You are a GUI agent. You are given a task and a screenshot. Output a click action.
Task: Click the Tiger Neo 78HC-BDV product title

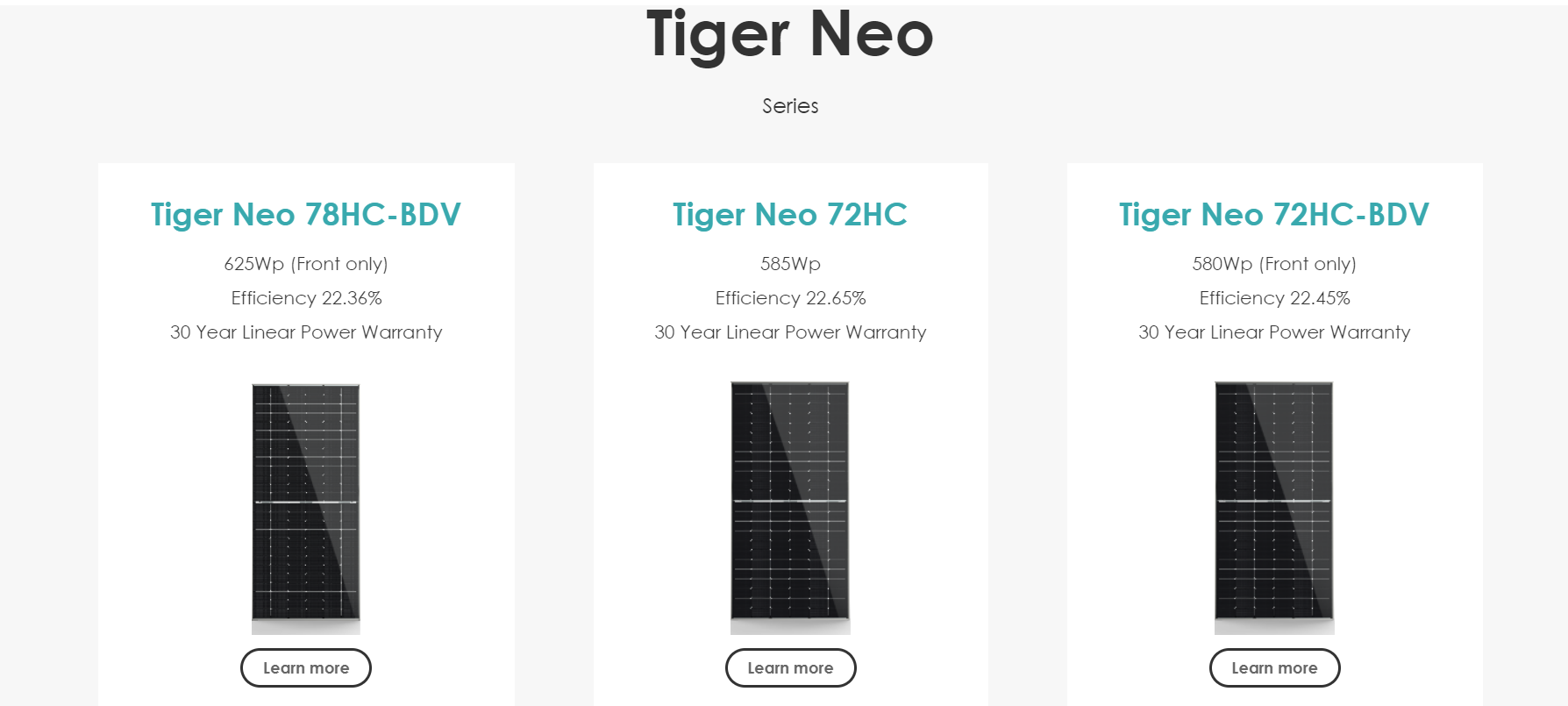click(x=305, y=215)
